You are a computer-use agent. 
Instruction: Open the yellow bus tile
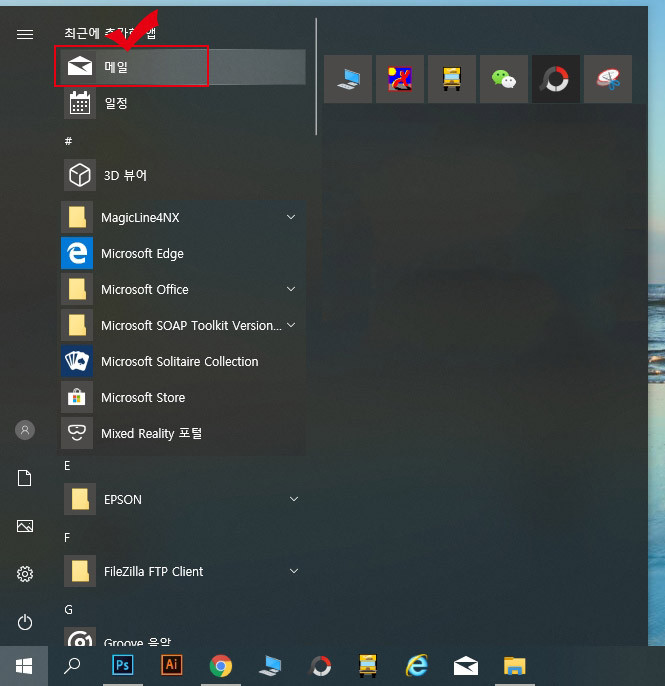point(452,79)
